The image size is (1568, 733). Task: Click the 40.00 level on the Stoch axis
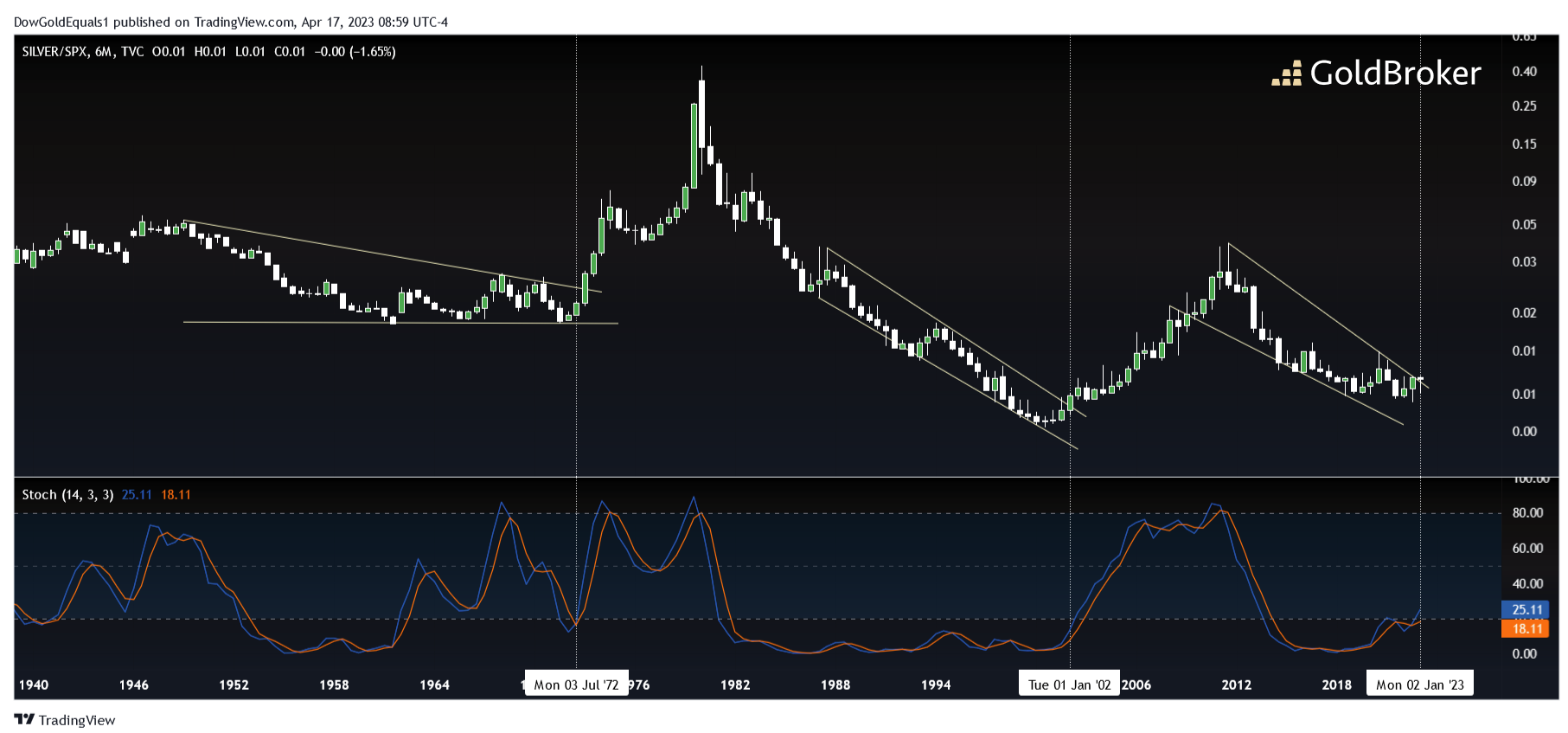(x=1526, y=584)
